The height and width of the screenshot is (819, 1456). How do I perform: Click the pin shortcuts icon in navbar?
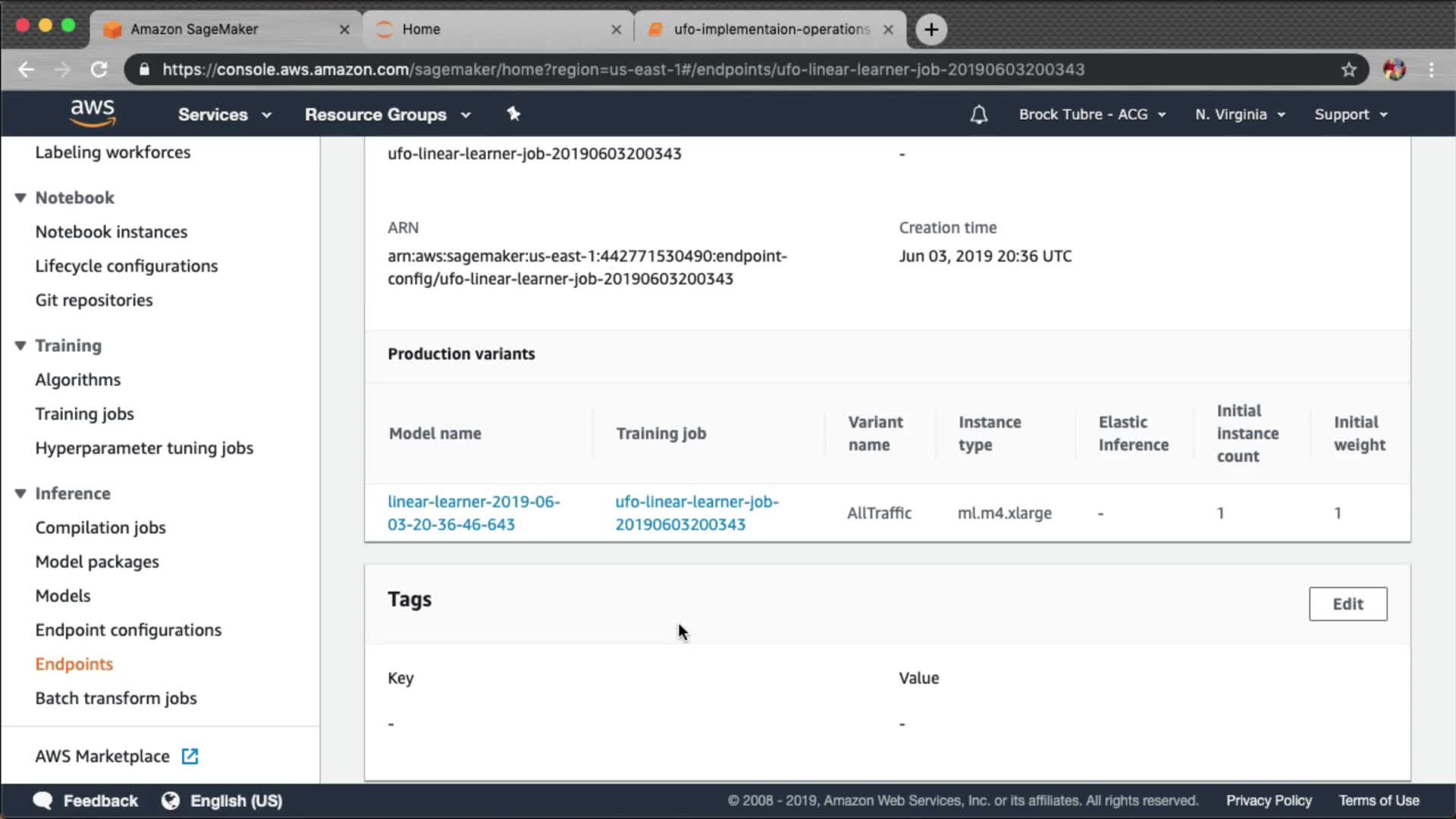point(513,114)
